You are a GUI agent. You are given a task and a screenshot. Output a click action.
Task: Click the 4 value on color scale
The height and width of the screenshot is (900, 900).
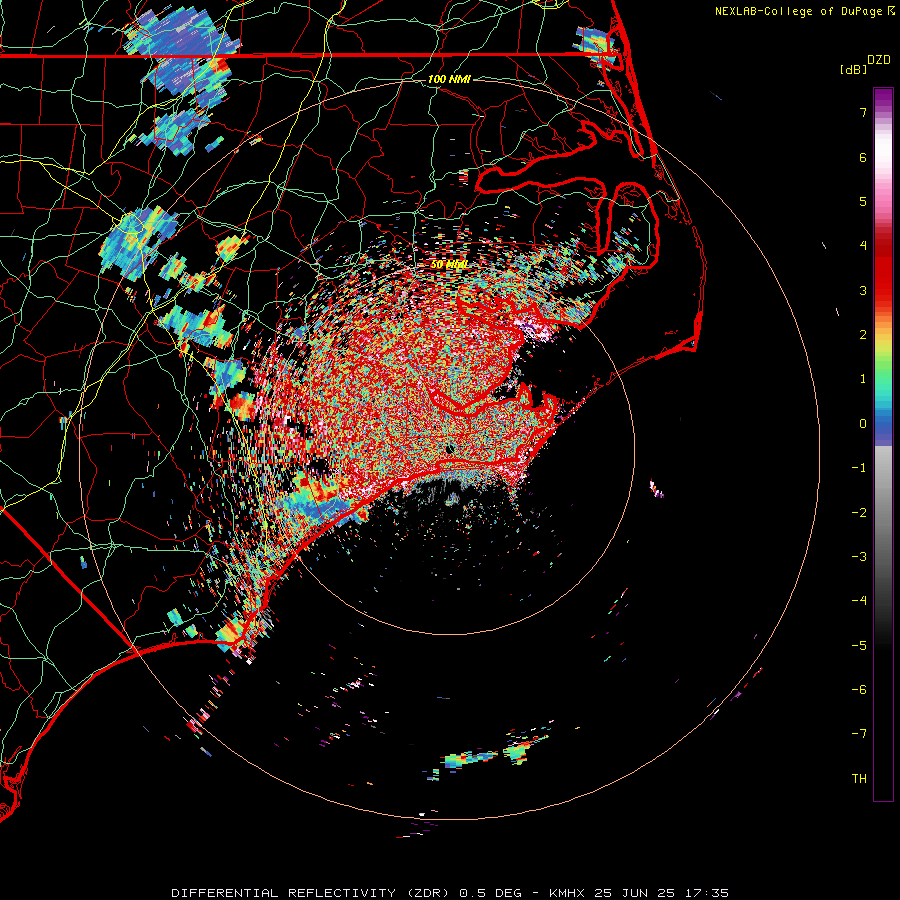click(863, 246)
